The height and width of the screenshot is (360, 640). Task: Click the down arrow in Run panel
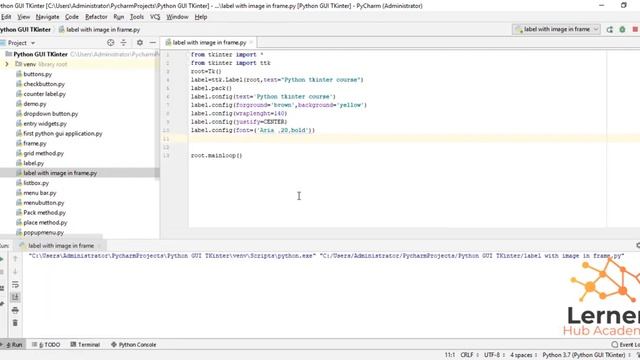15,271
